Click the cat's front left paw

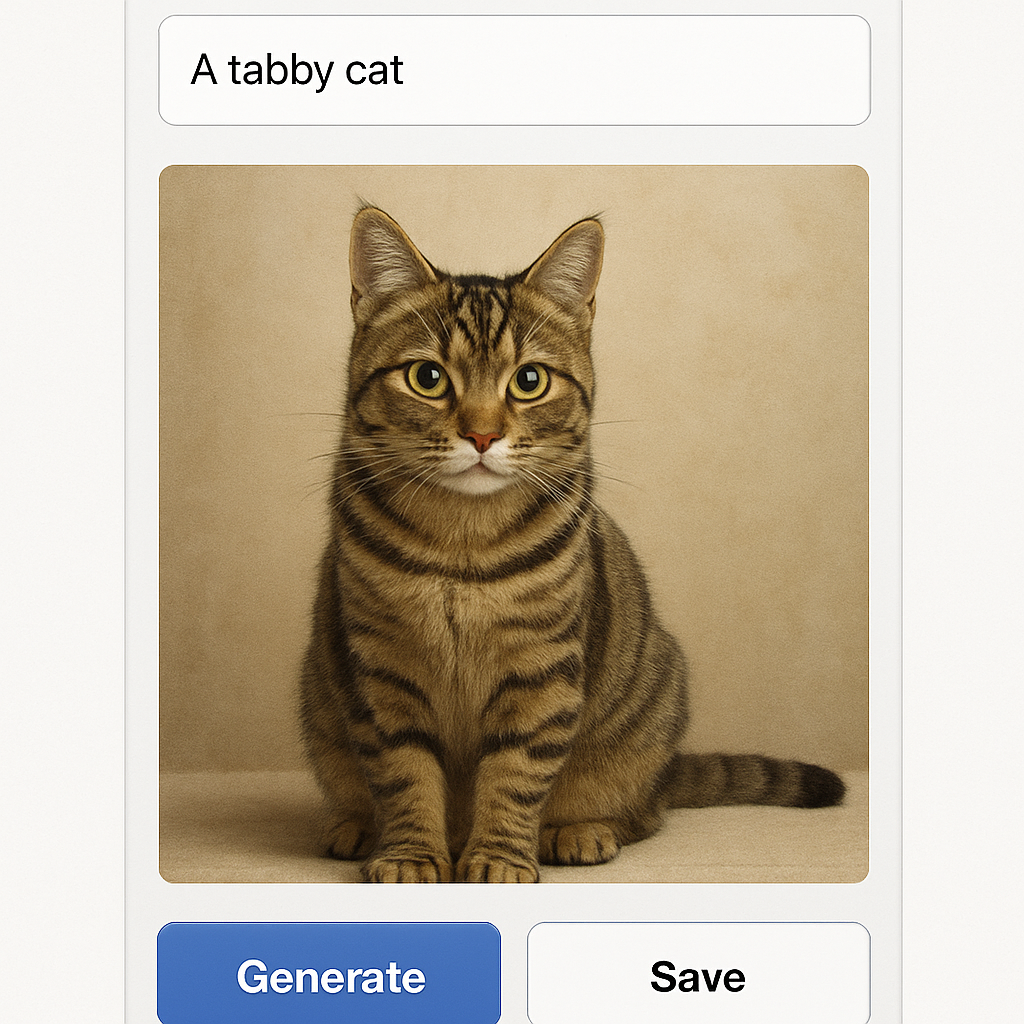click(405, 865)
